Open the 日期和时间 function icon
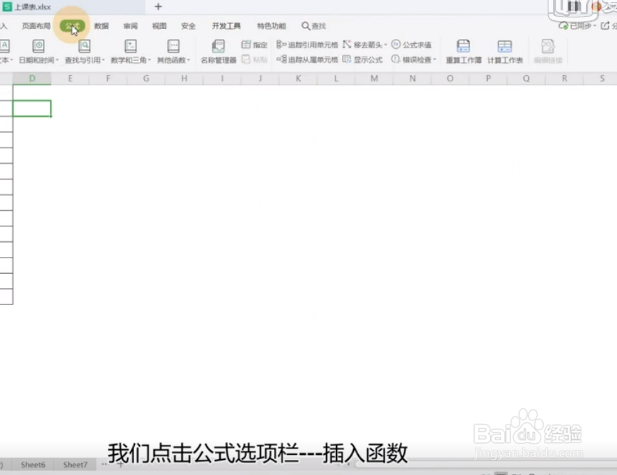 click(38, 46)
